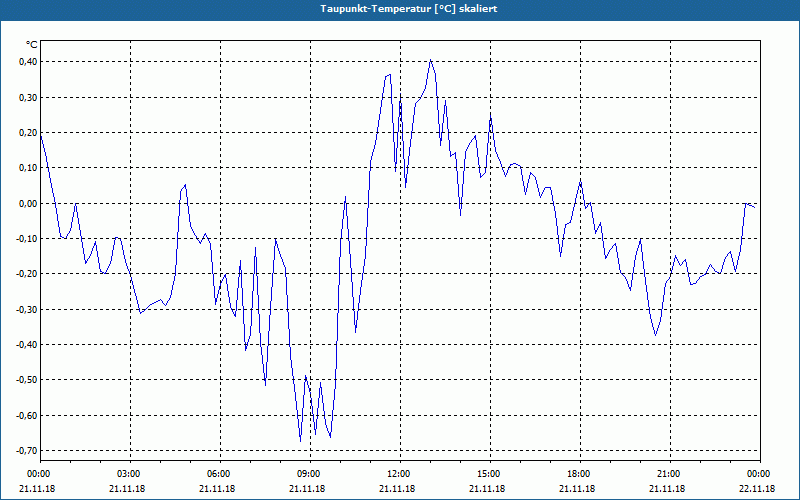Click the 0,20 y-axis value
This screenshot has width=800, height=500.
coord(28,133)
